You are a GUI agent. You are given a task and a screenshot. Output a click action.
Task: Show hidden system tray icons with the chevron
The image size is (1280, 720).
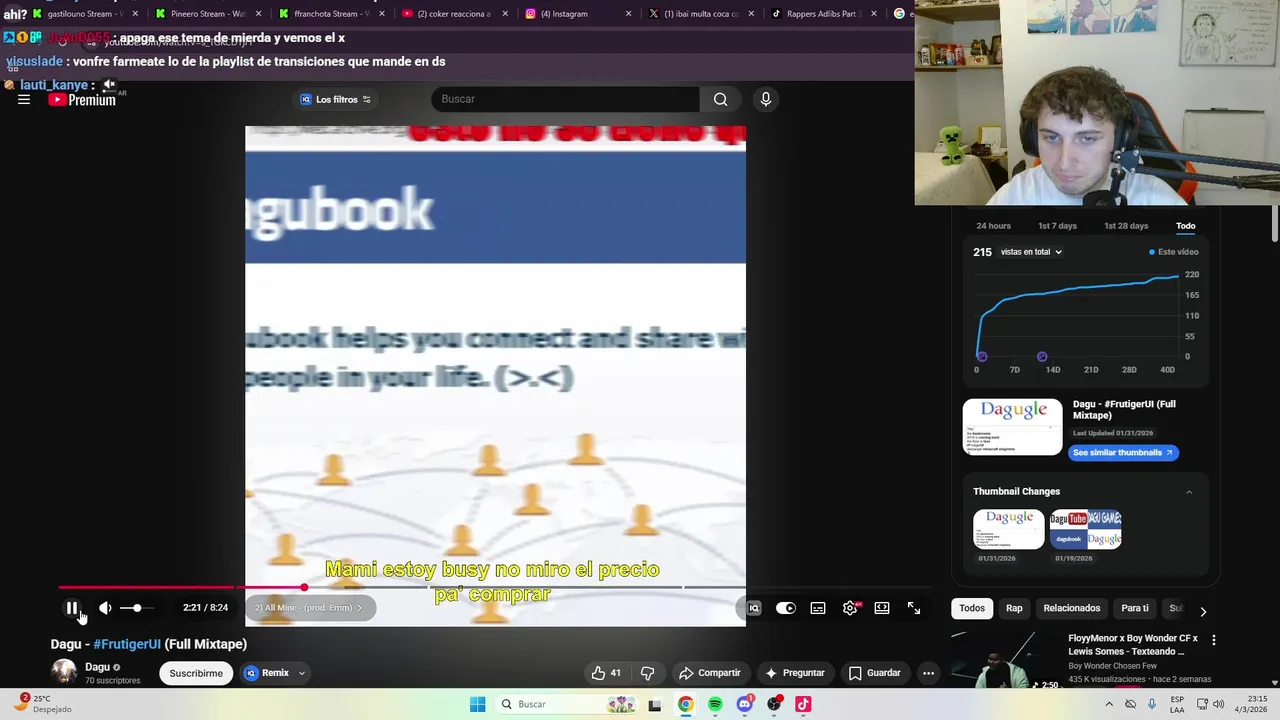[1108, 704]
